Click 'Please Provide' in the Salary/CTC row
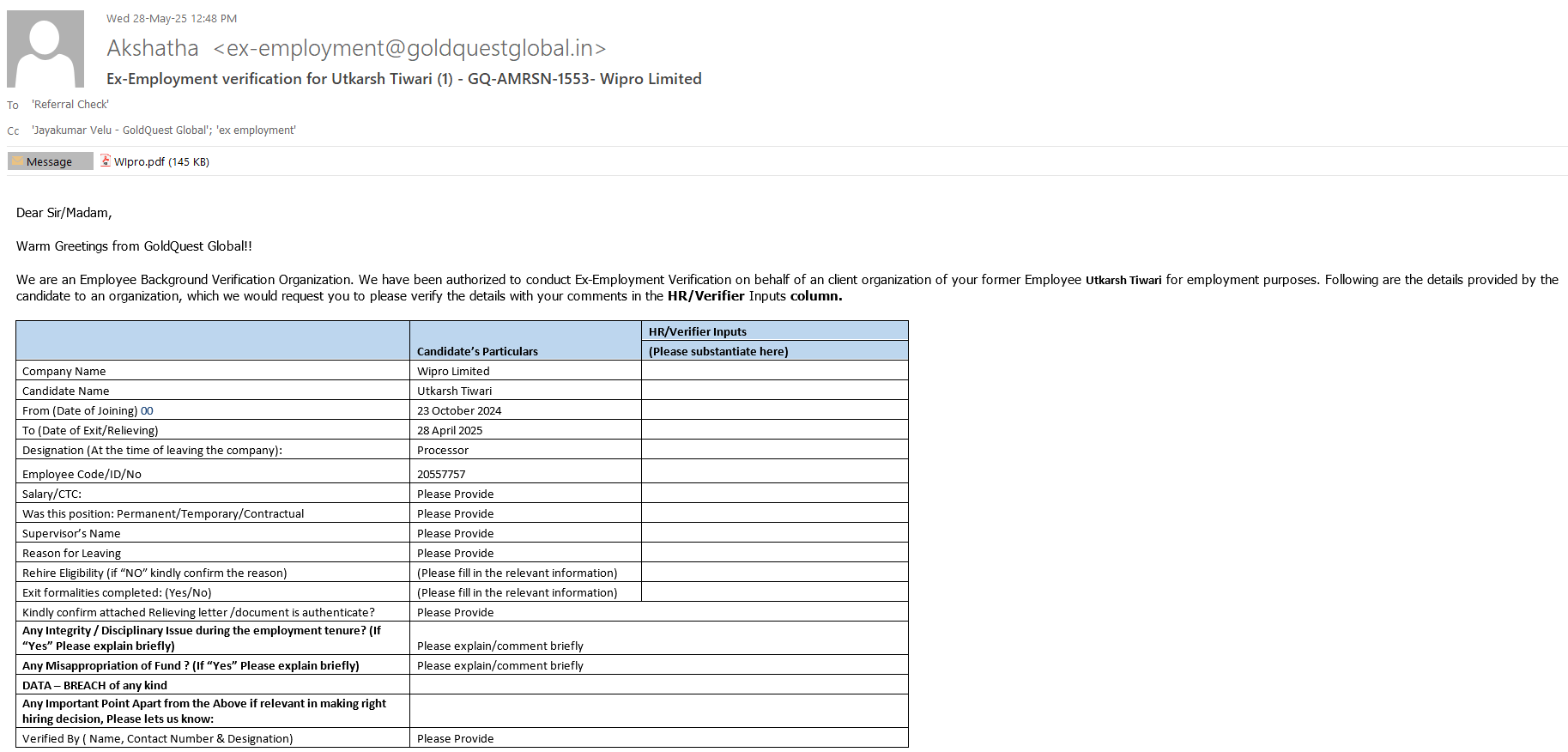Viewport: 1568px width, 752px height. (456, 494)
